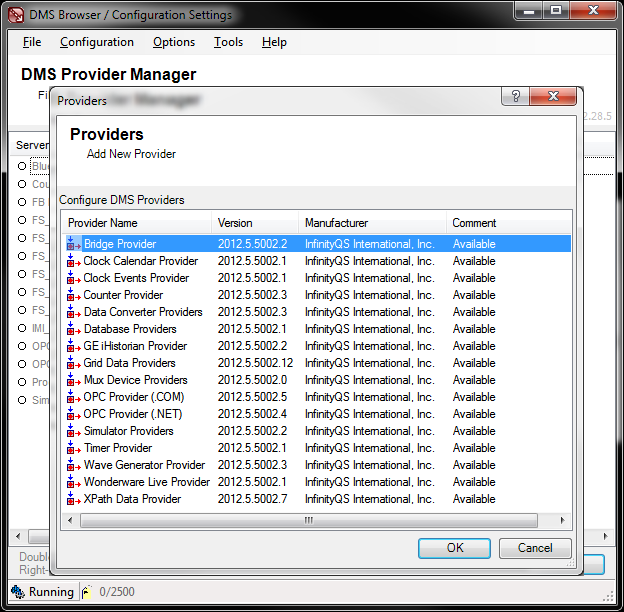
Task: Click the Wonderware Live Provider icon
Action: (74, 482)
